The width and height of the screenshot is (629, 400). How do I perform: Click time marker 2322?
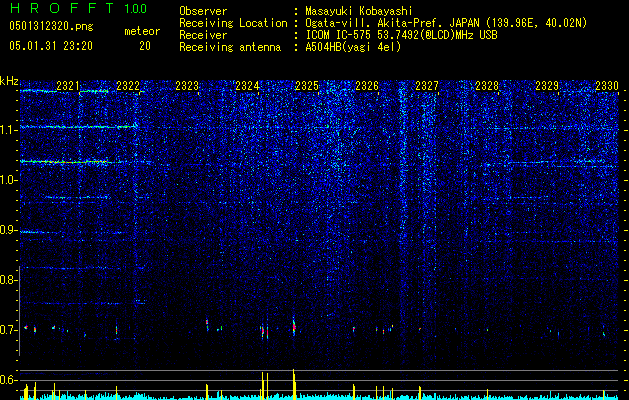coord(128,86)
